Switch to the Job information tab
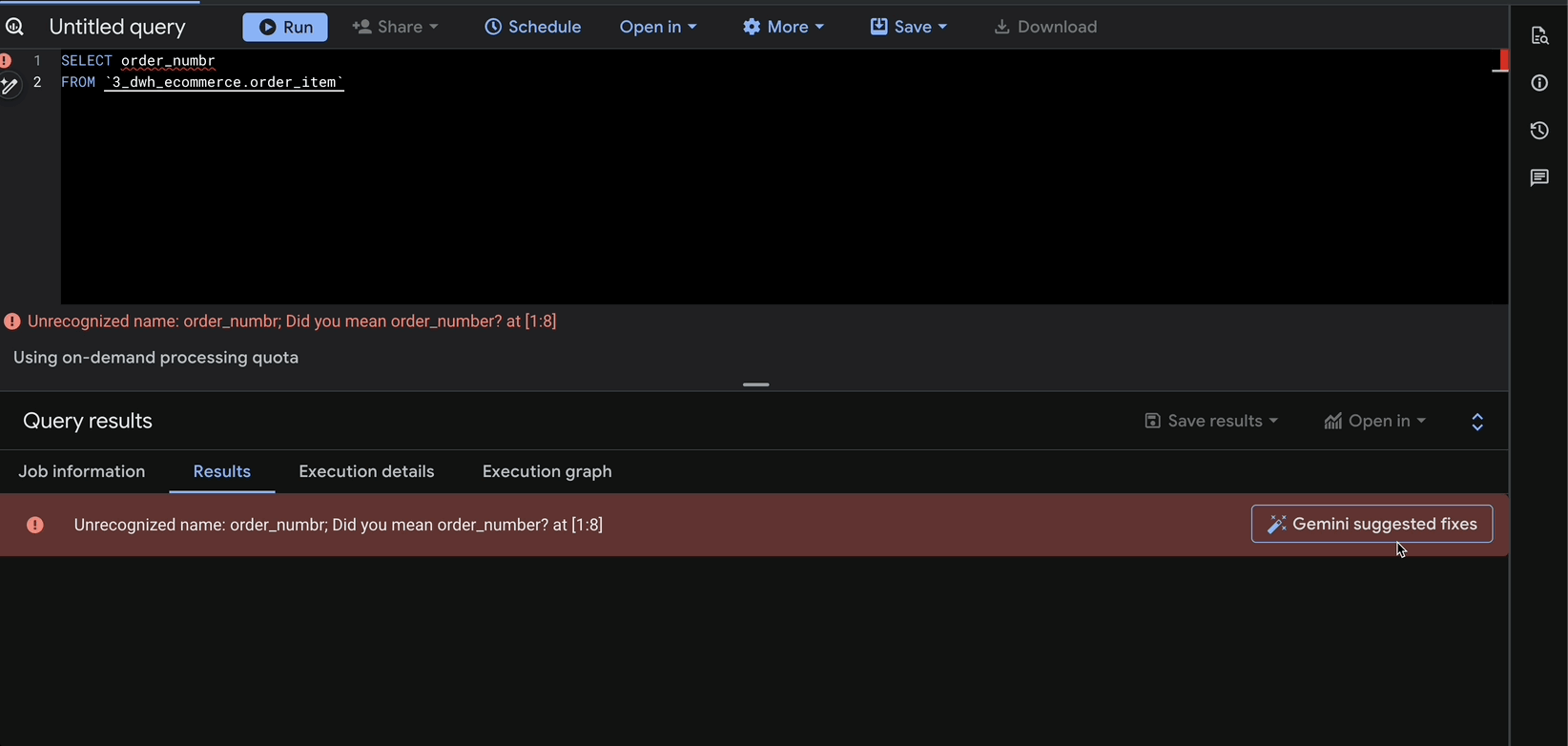Image resolution: width=1568 pixels, height=746 pixels. (x=82, y=471)
